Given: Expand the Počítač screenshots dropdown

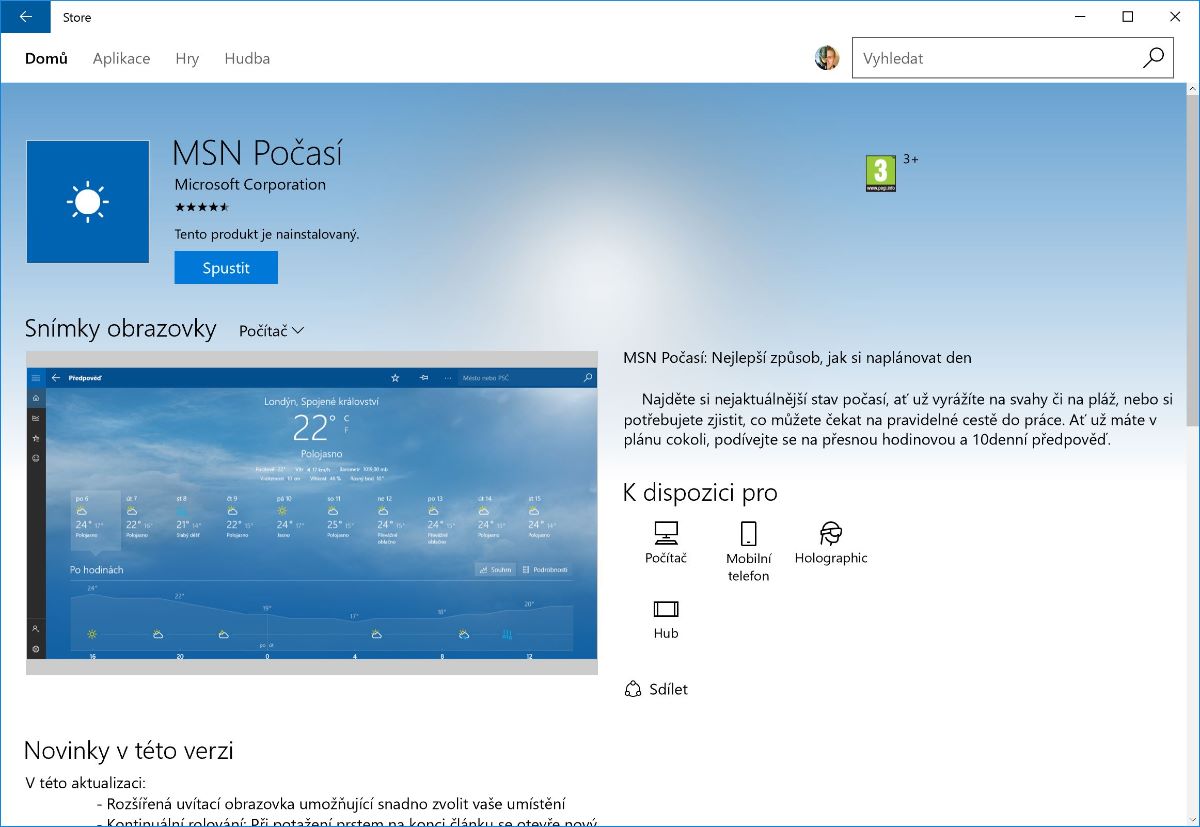Looking at the screenshot, I should pyautogui.click(x=271, y=330).
